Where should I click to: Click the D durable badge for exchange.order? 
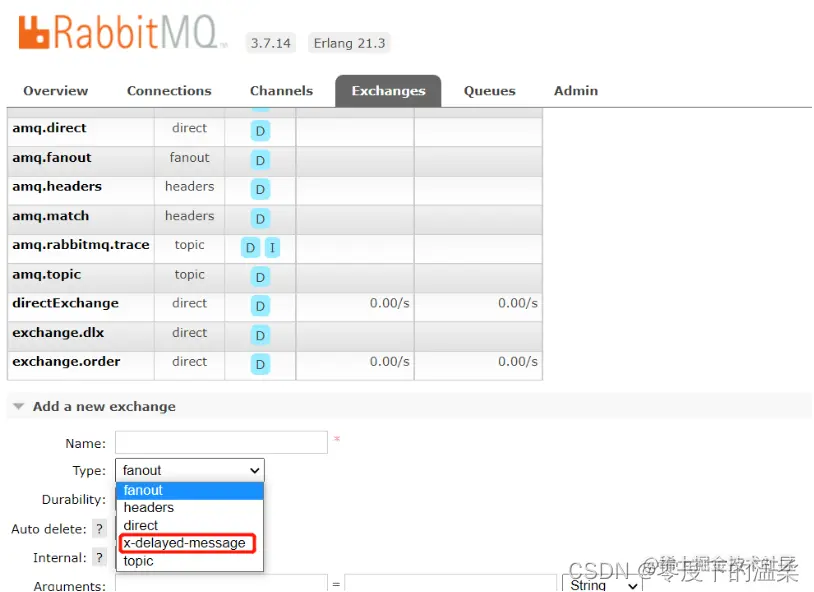[x=260, y=365]
